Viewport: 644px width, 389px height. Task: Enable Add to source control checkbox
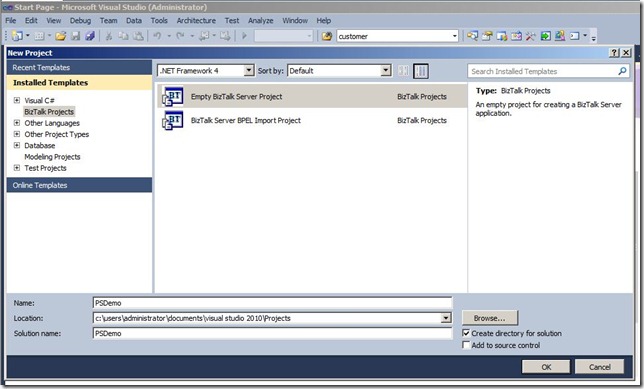tap(466, 345)
